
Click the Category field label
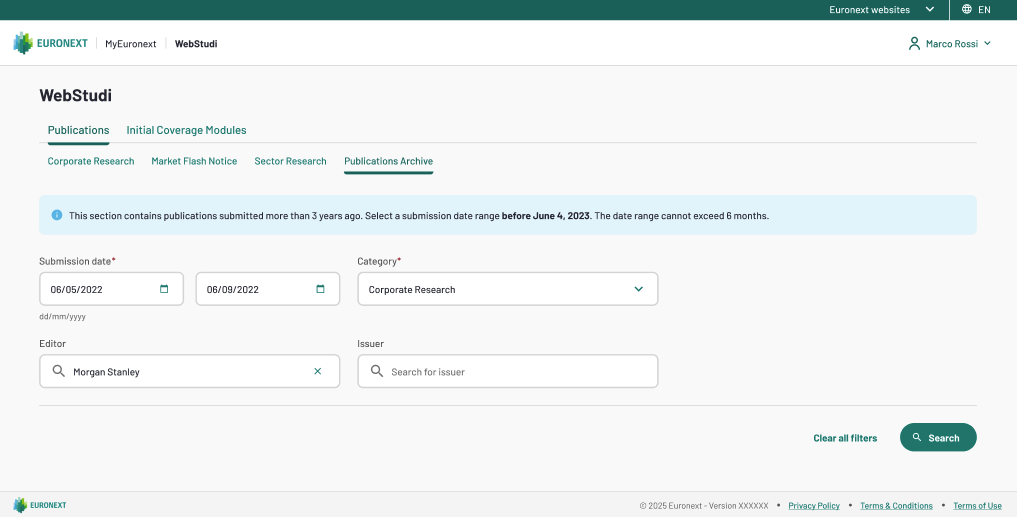click(x=379, y=261)
